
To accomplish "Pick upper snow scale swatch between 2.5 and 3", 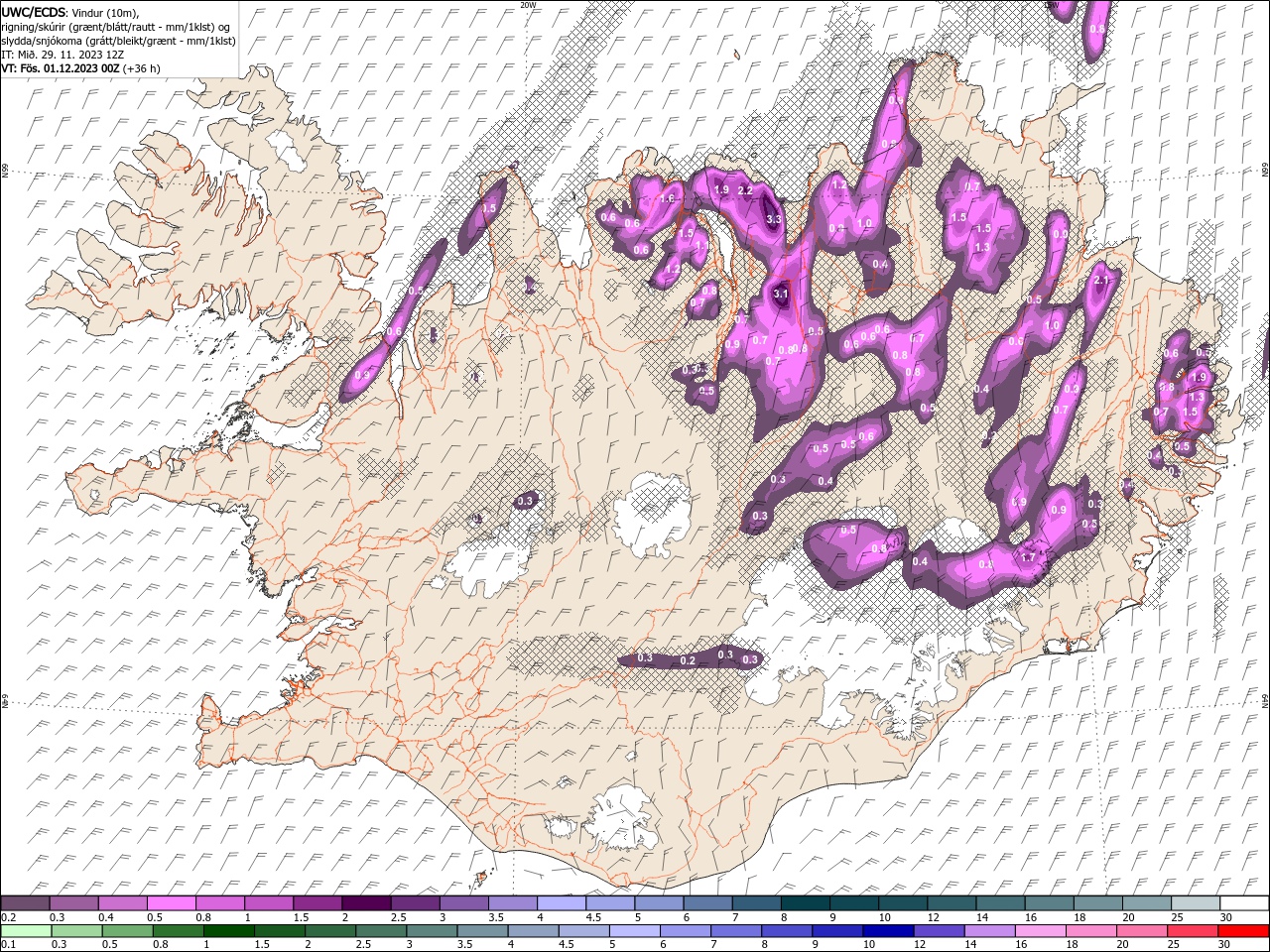I will pos(414,902).
